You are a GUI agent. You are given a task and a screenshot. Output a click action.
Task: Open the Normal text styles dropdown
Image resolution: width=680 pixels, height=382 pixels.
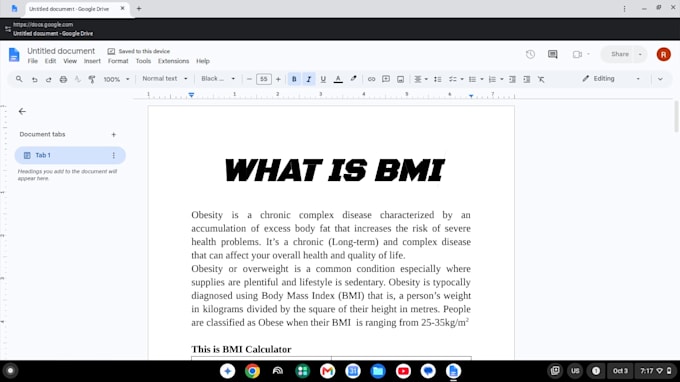point(165,79)
